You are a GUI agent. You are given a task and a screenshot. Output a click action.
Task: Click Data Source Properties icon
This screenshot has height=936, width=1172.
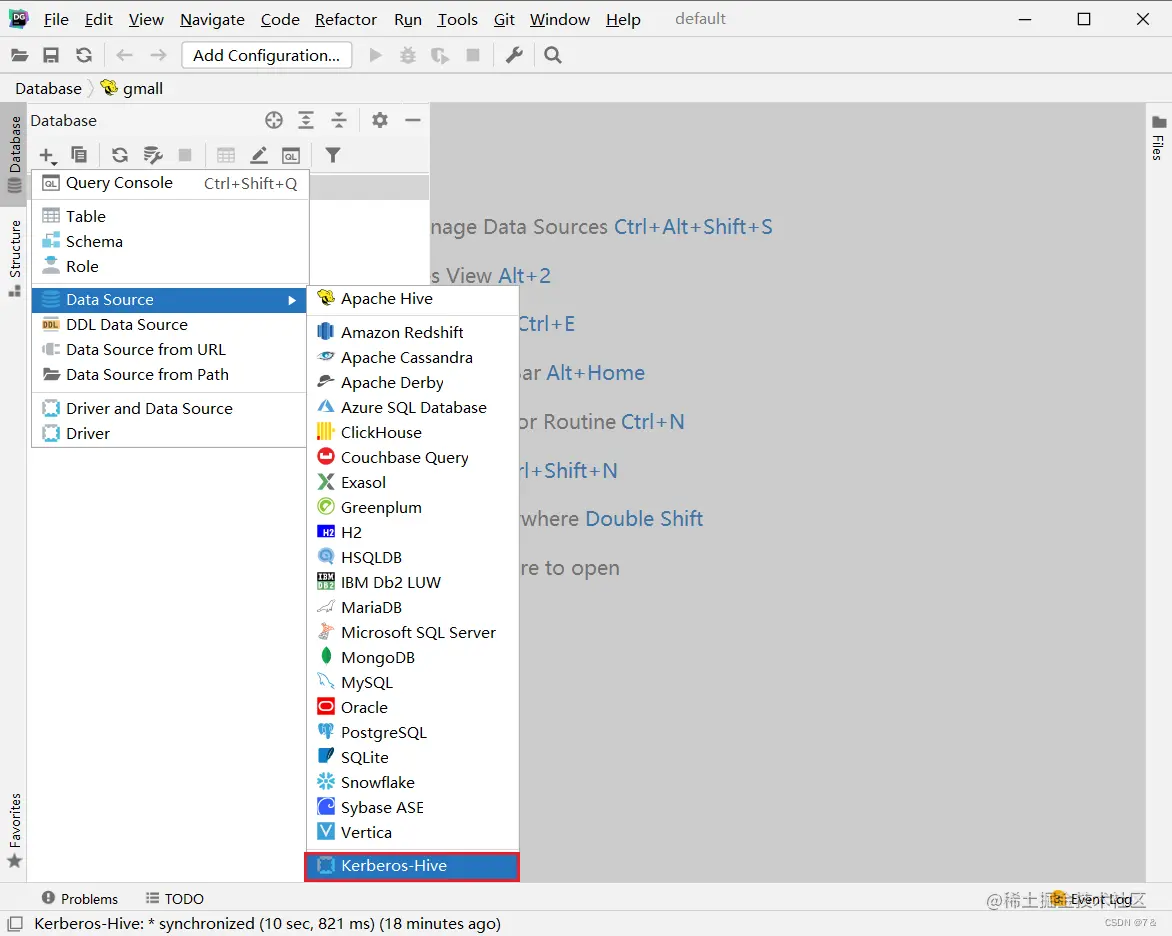(152, 155)
